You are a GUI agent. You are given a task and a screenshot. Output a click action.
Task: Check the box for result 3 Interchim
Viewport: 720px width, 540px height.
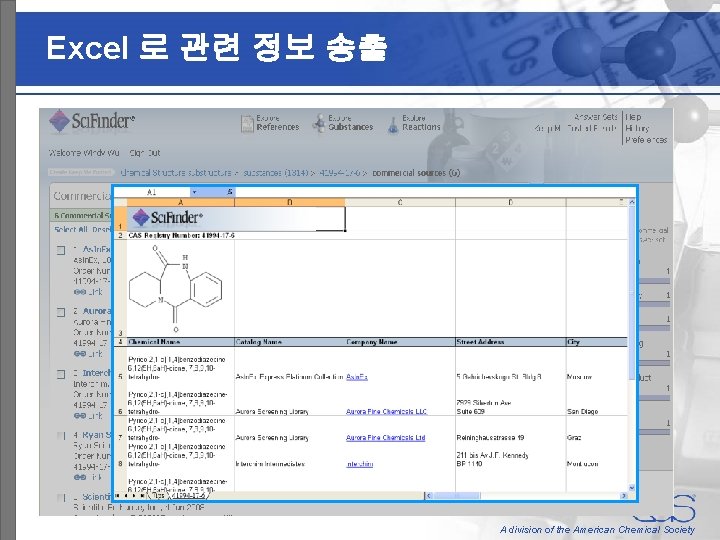(61, 374)
